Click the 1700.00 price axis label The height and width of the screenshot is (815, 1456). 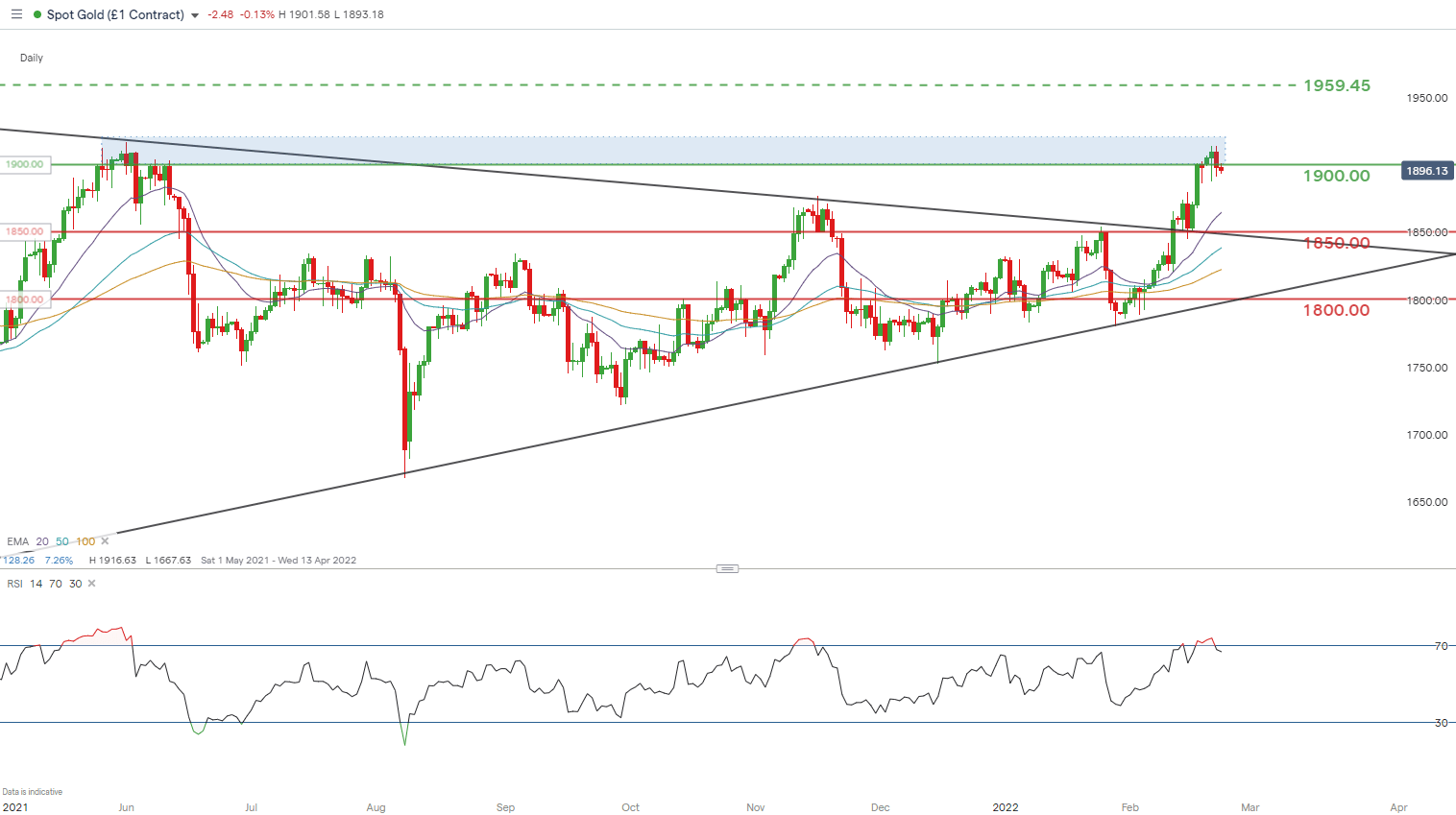click(x=1427, y=435)
